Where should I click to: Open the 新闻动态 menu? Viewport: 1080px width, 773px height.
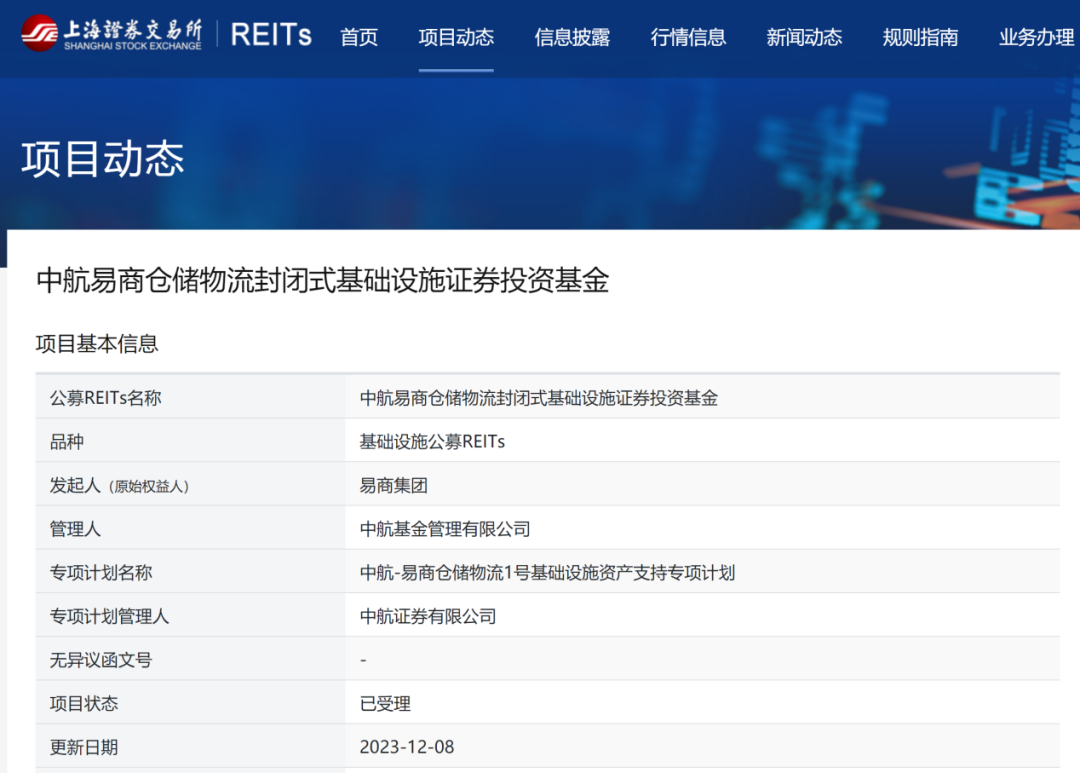click(804, 37)
